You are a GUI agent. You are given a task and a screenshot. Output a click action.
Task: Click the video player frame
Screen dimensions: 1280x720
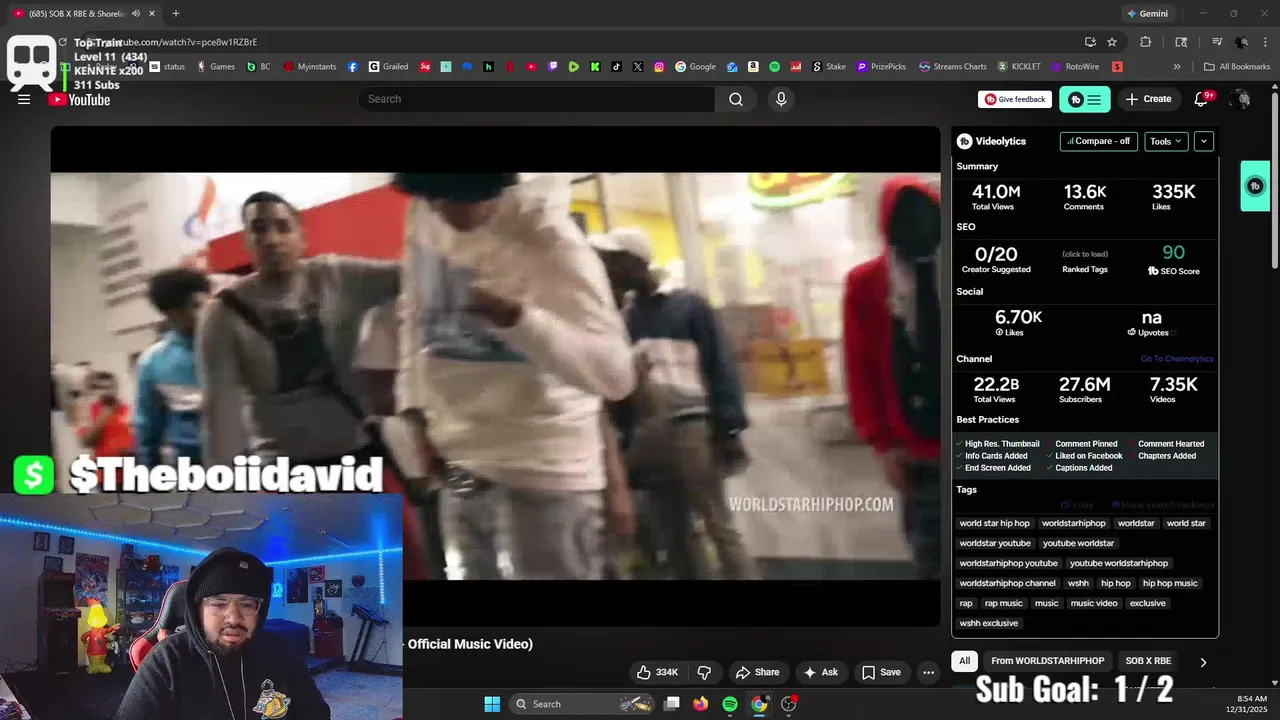tap(496, 376)
